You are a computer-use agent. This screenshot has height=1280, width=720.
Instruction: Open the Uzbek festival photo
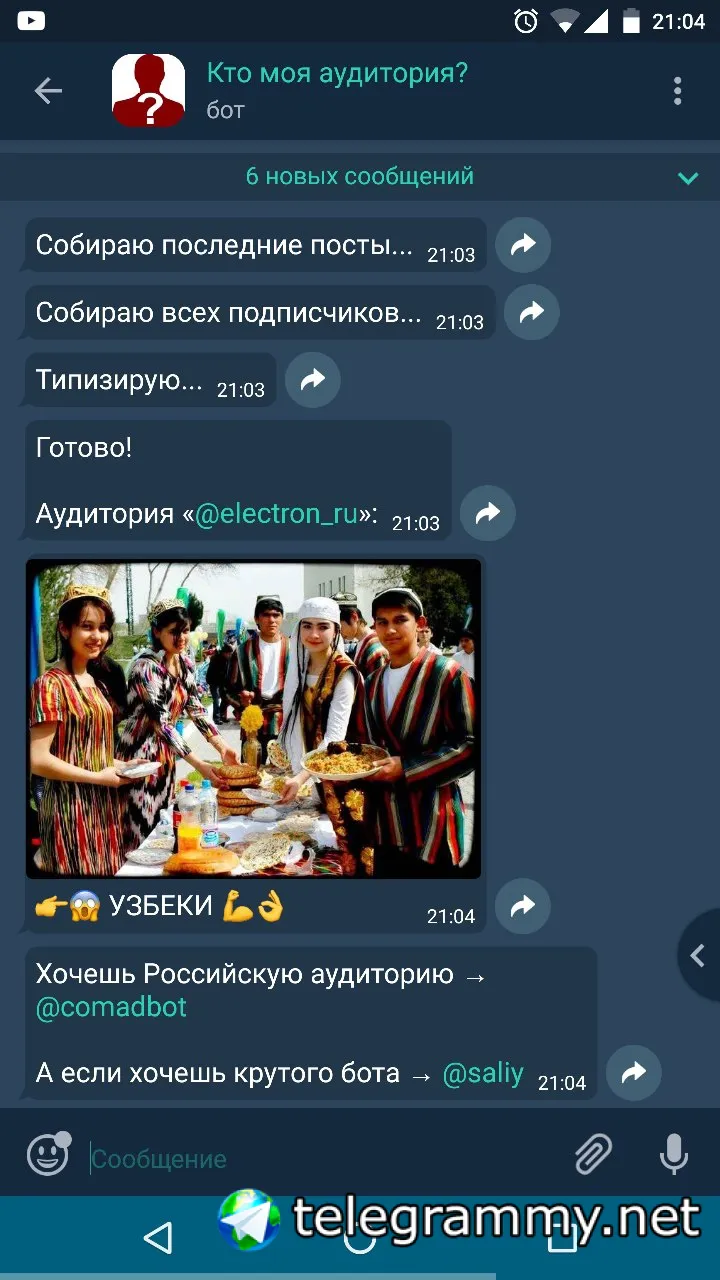(x=253, y=718)
